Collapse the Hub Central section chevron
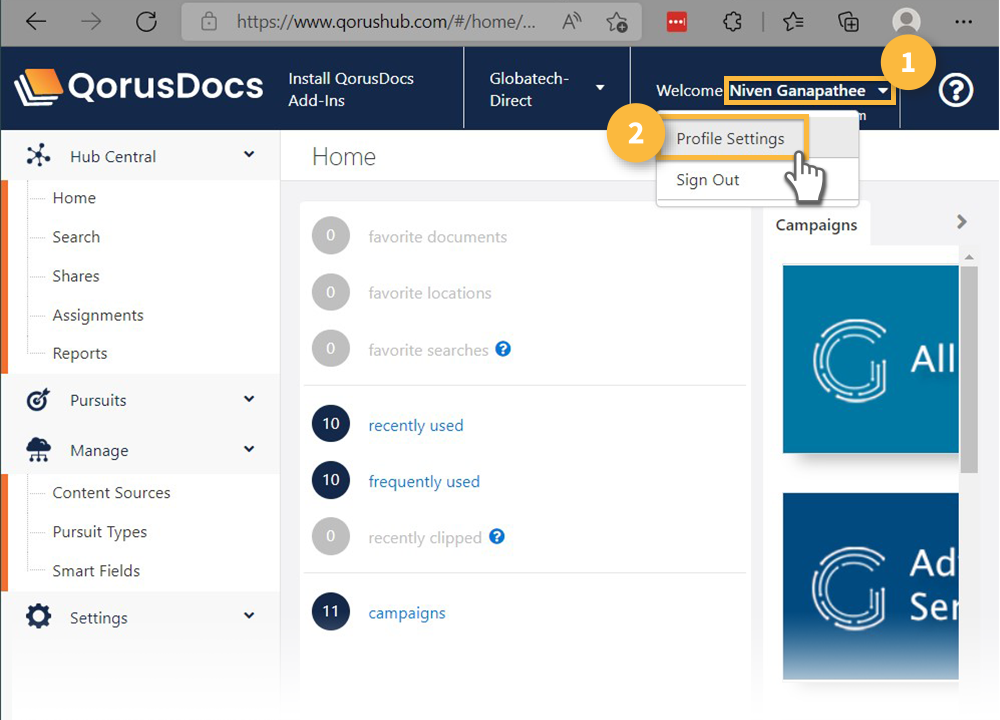Screen dimensions: 1000x720 click(x=249, y=155)
